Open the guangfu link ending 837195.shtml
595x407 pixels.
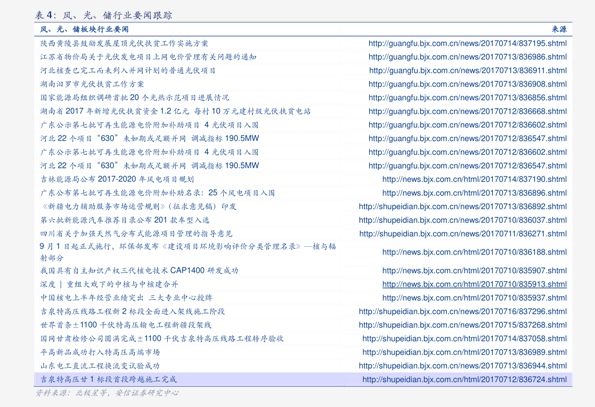click(468, 43)
